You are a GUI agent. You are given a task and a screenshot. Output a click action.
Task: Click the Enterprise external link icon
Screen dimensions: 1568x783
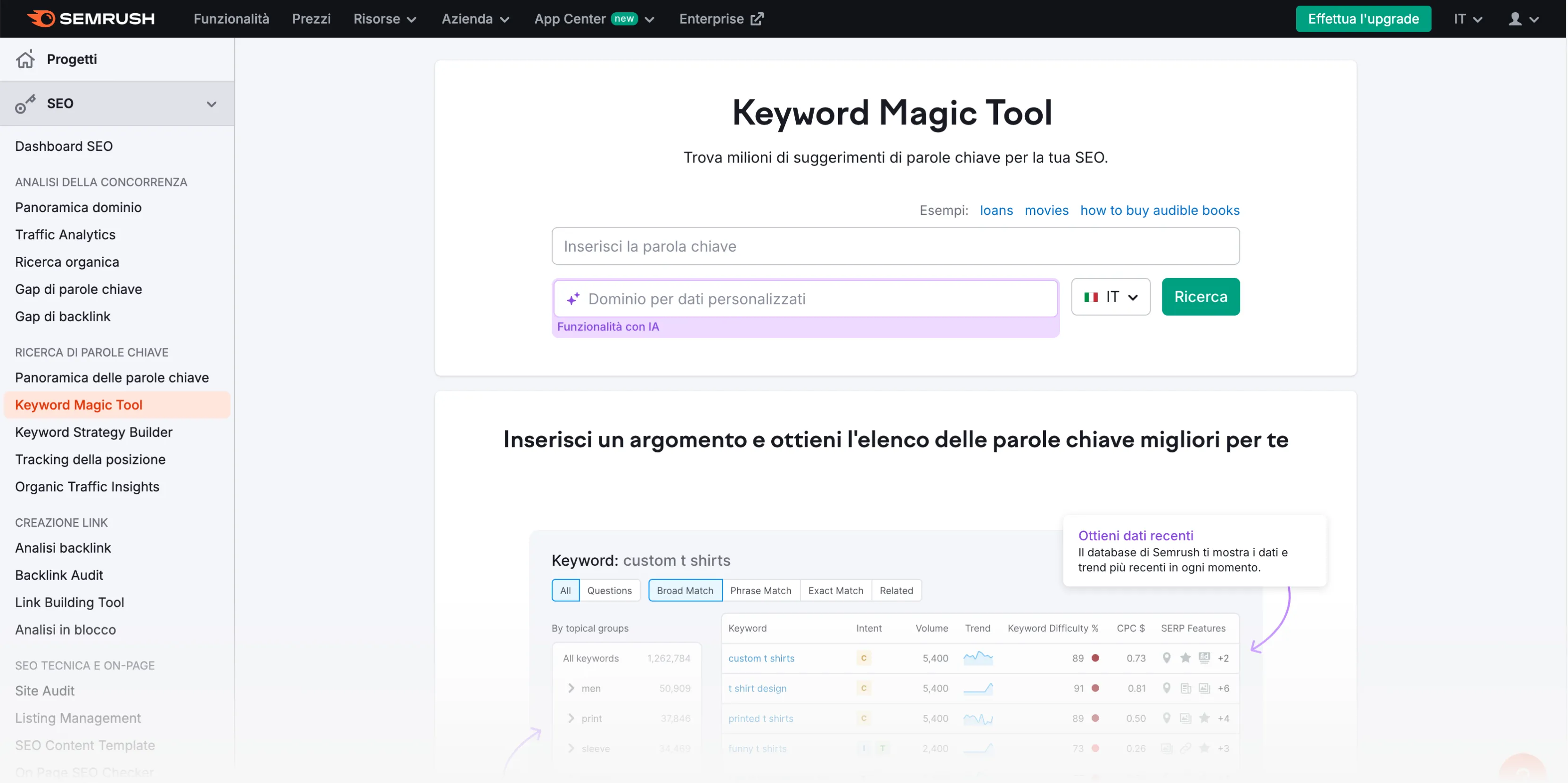[x=757, y=19]
